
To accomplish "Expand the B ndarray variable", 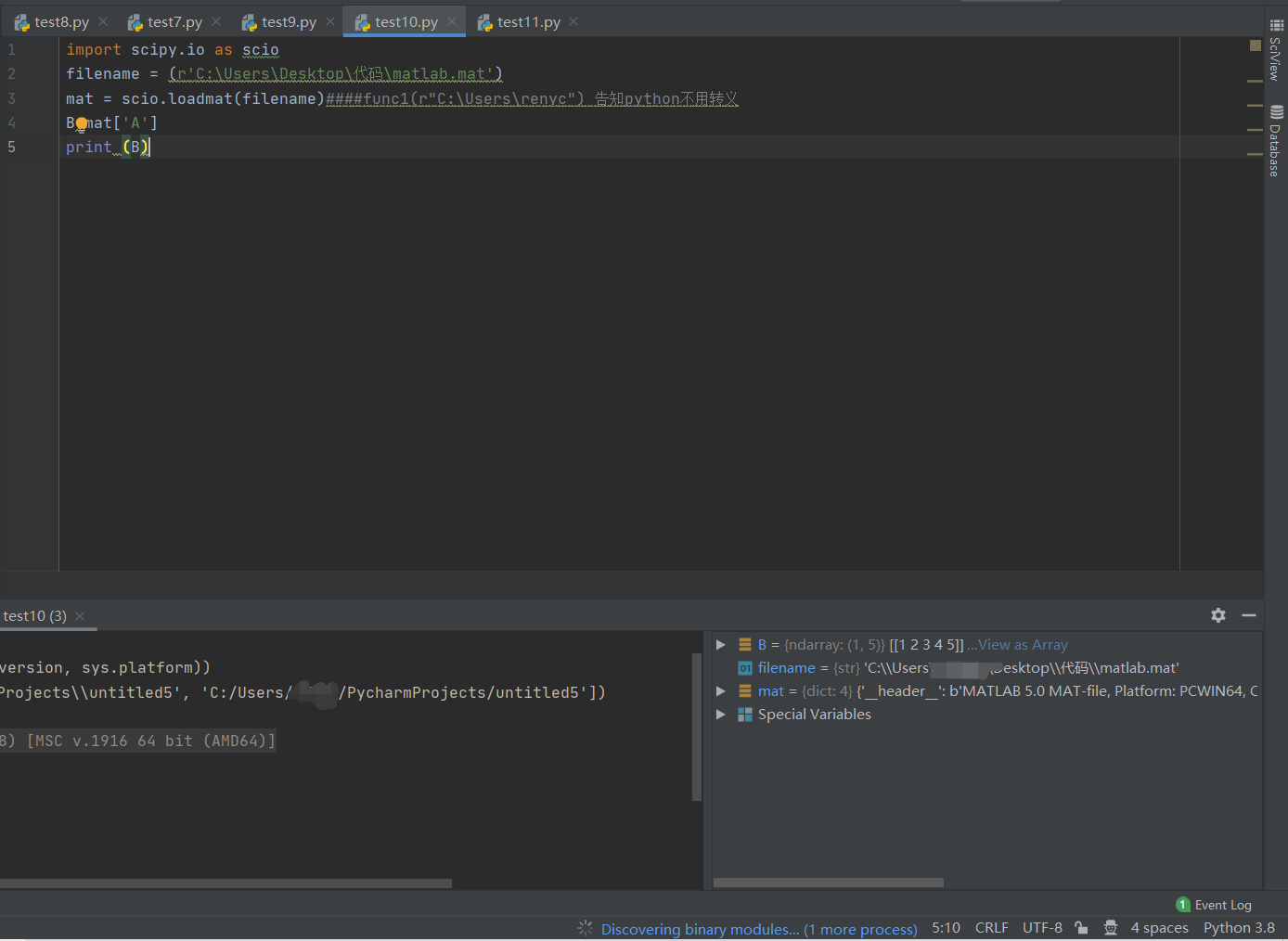I will click(x=721, y=644).
